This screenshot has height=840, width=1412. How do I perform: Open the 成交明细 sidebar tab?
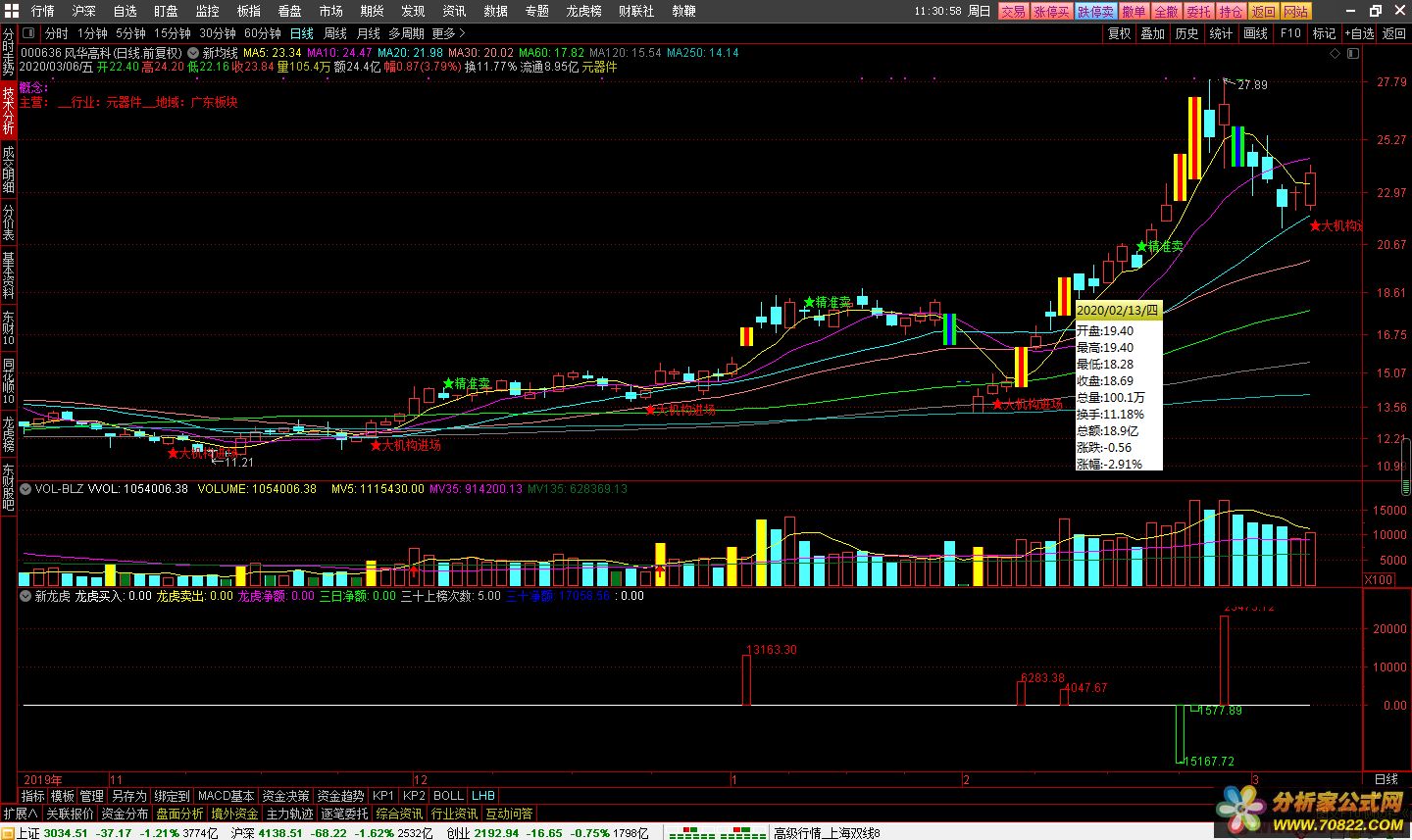click(8, 169)
